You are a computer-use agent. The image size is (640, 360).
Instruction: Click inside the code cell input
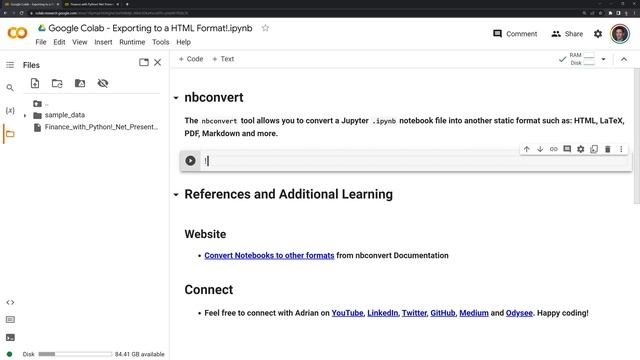click(x=414, y=160)
